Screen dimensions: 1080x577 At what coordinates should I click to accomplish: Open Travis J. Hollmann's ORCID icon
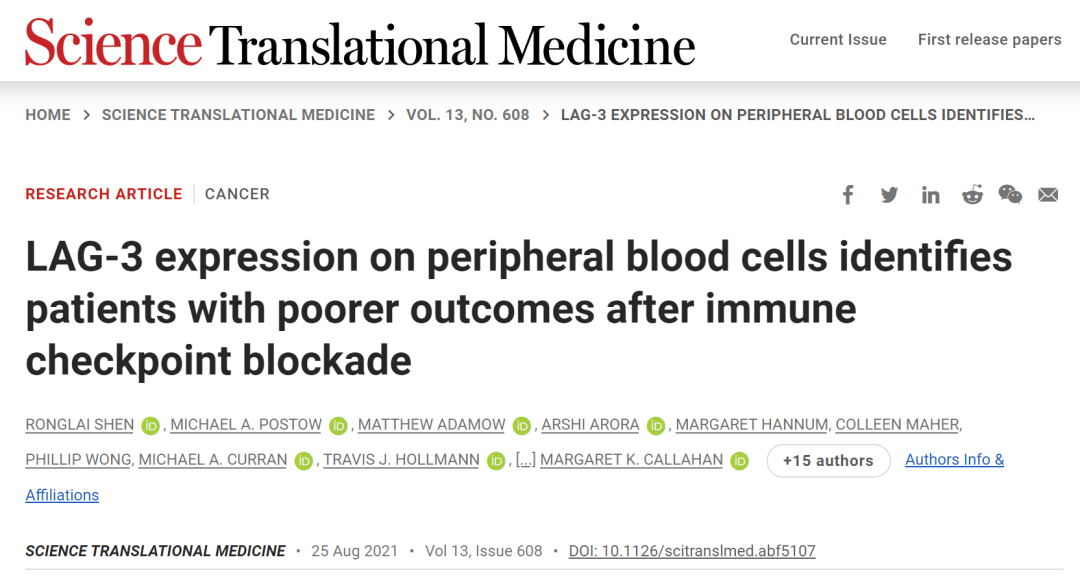(497, 461)
